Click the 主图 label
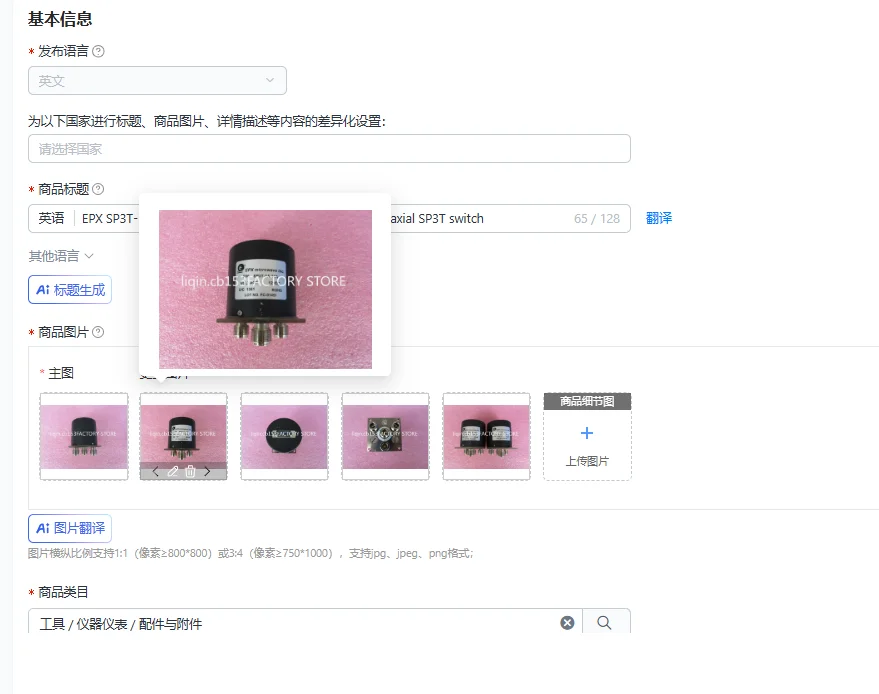Image resolution: width=879 pixels, height=694 pixels. pyautogui.click(x=61, y=373)
